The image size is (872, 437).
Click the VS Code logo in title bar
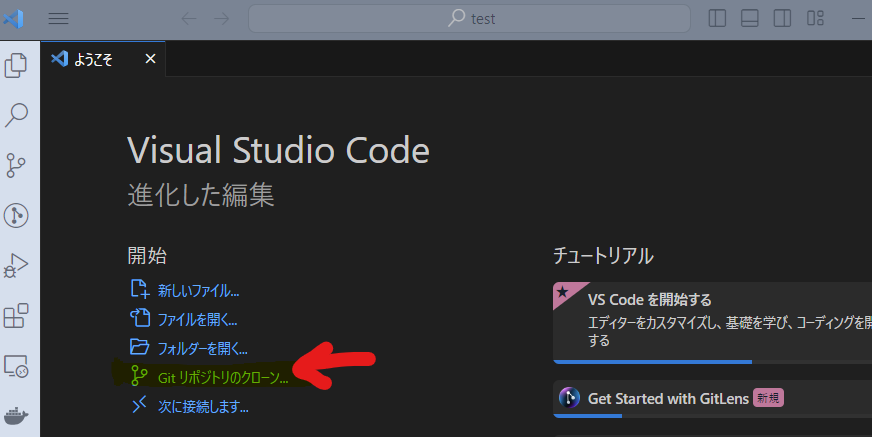tap(13, 18)
